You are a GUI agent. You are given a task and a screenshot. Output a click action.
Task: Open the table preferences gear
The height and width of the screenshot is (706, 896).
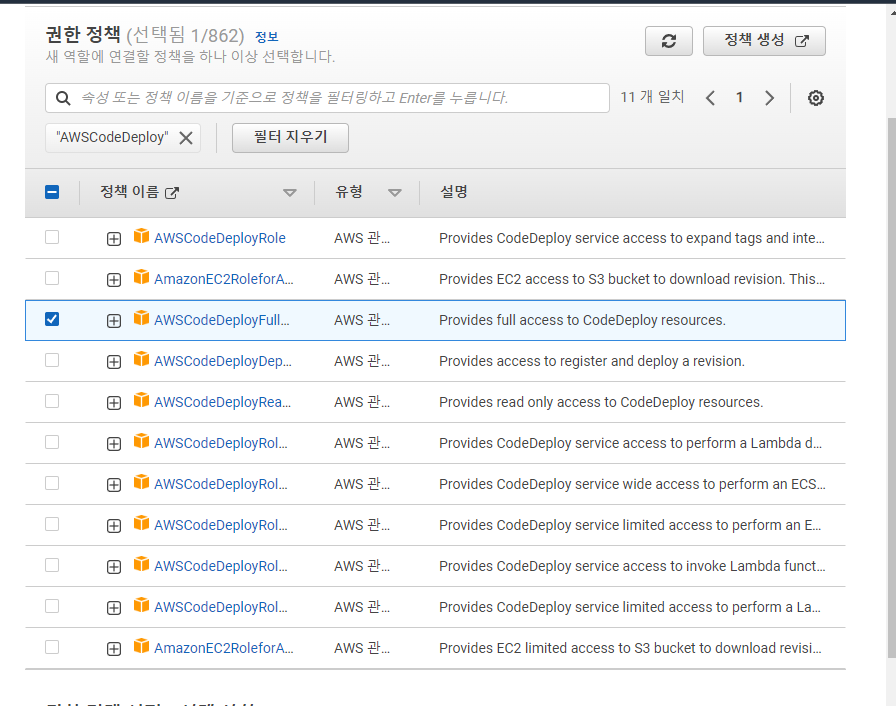tap(815, 98)
